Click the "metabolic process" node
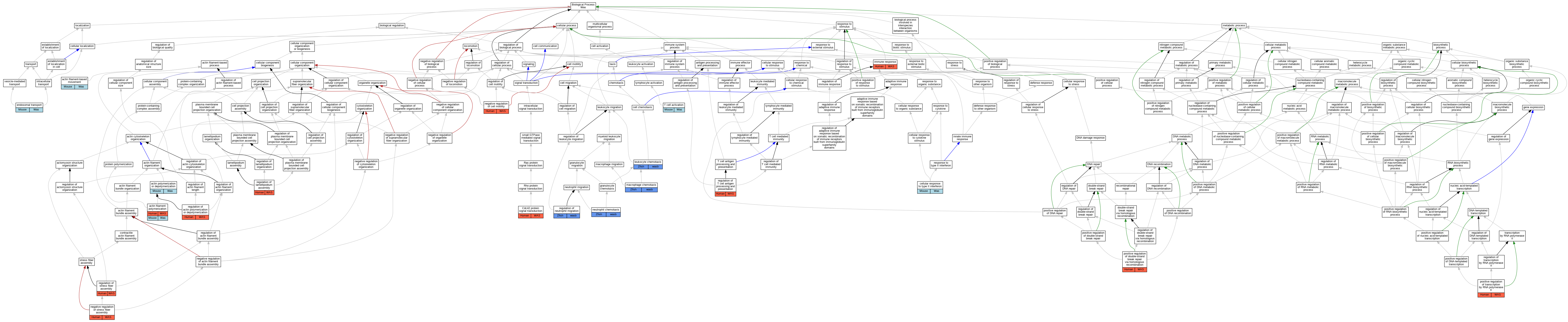This screenshot has width=1568, height=322. [1234, 26]
